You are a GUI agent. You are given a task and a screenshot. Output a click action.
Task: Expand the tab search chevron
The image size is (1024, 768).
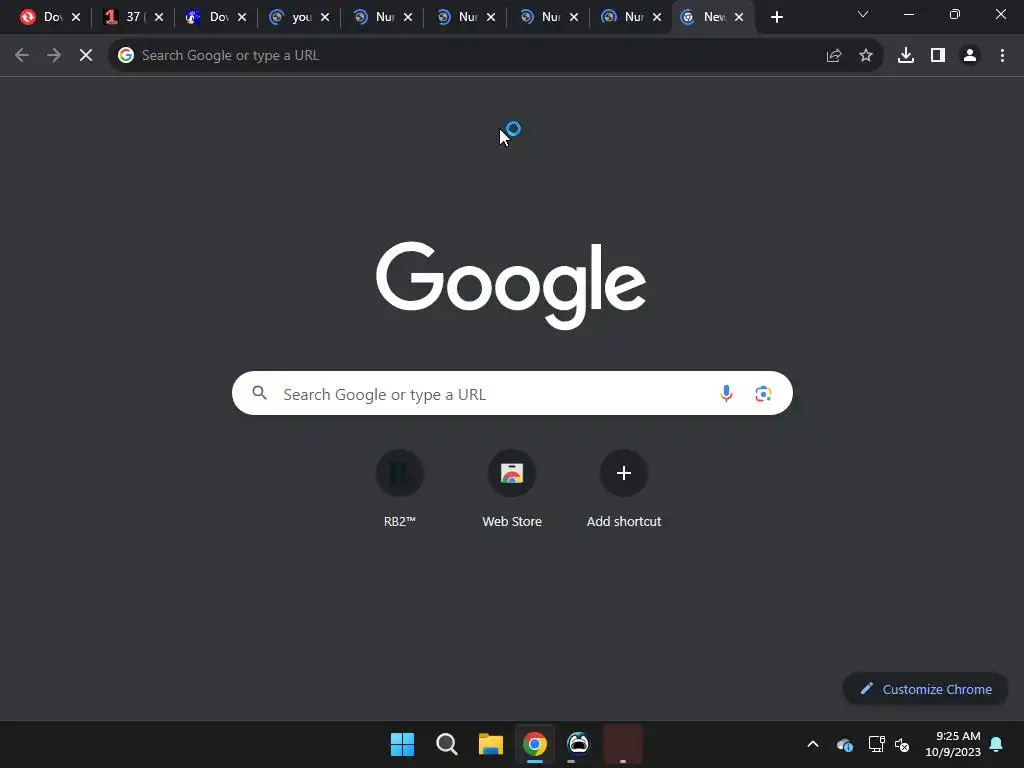[863, 14]
